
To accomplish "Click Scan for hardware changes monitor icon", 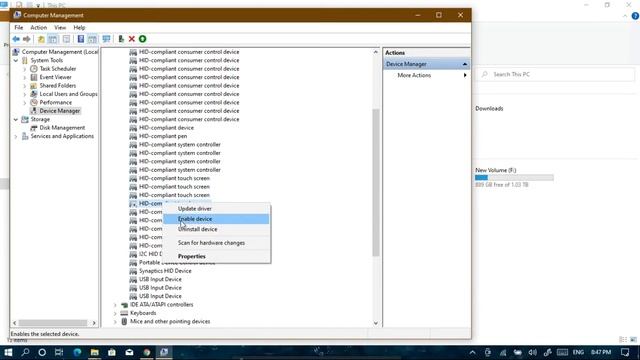I will (x=107, y=39).
